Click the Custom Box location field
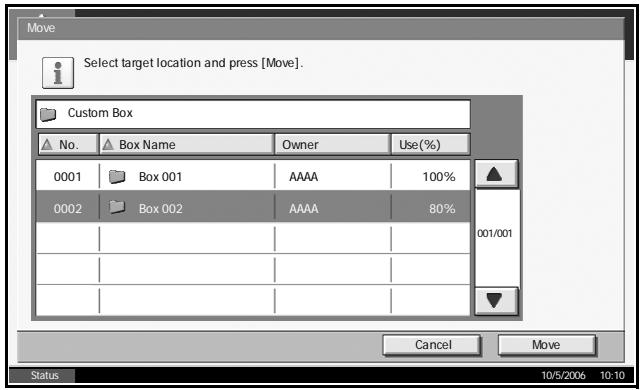Screen dimensions: 640x390 pos(253,114)
